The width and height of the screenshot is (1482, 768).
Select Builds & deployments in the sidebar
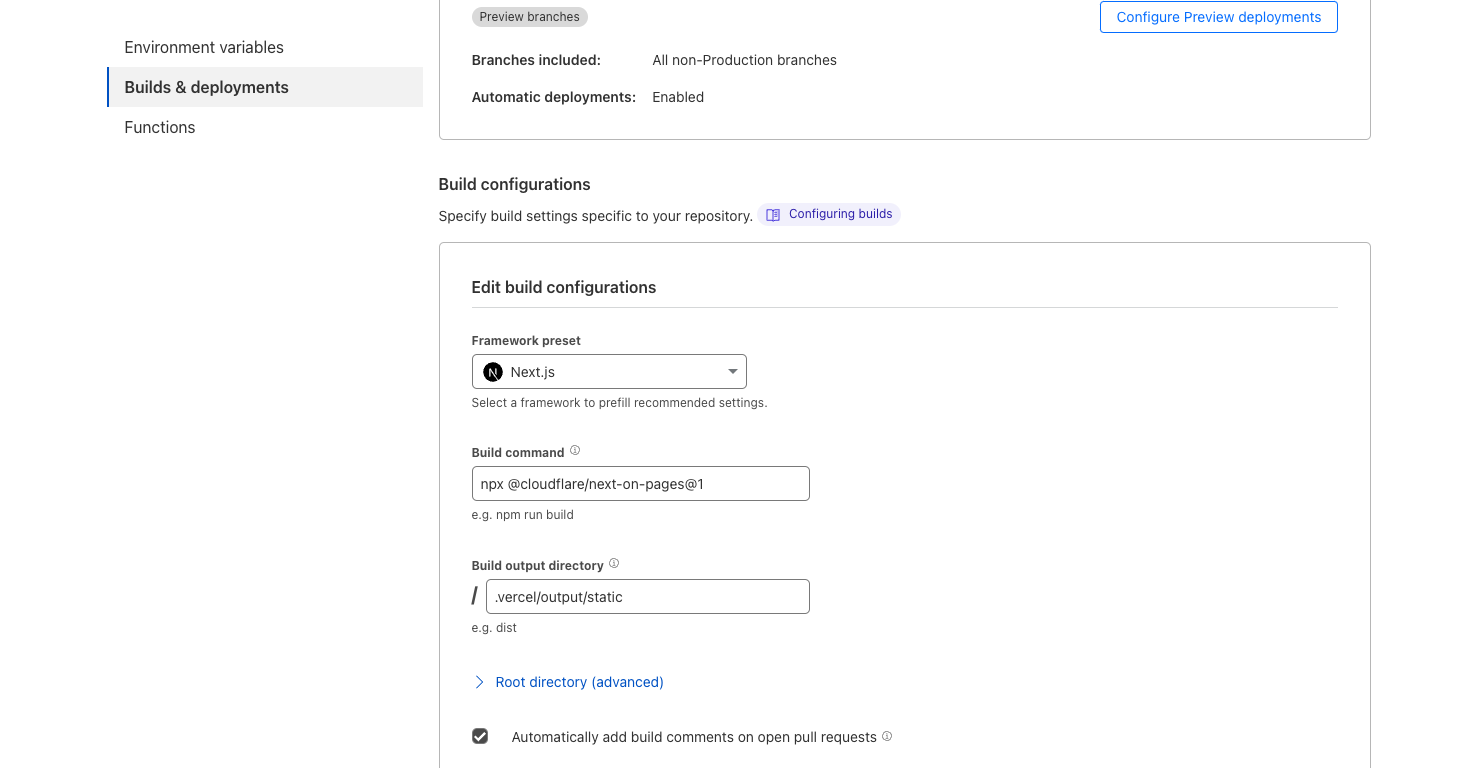coord(206,87)
